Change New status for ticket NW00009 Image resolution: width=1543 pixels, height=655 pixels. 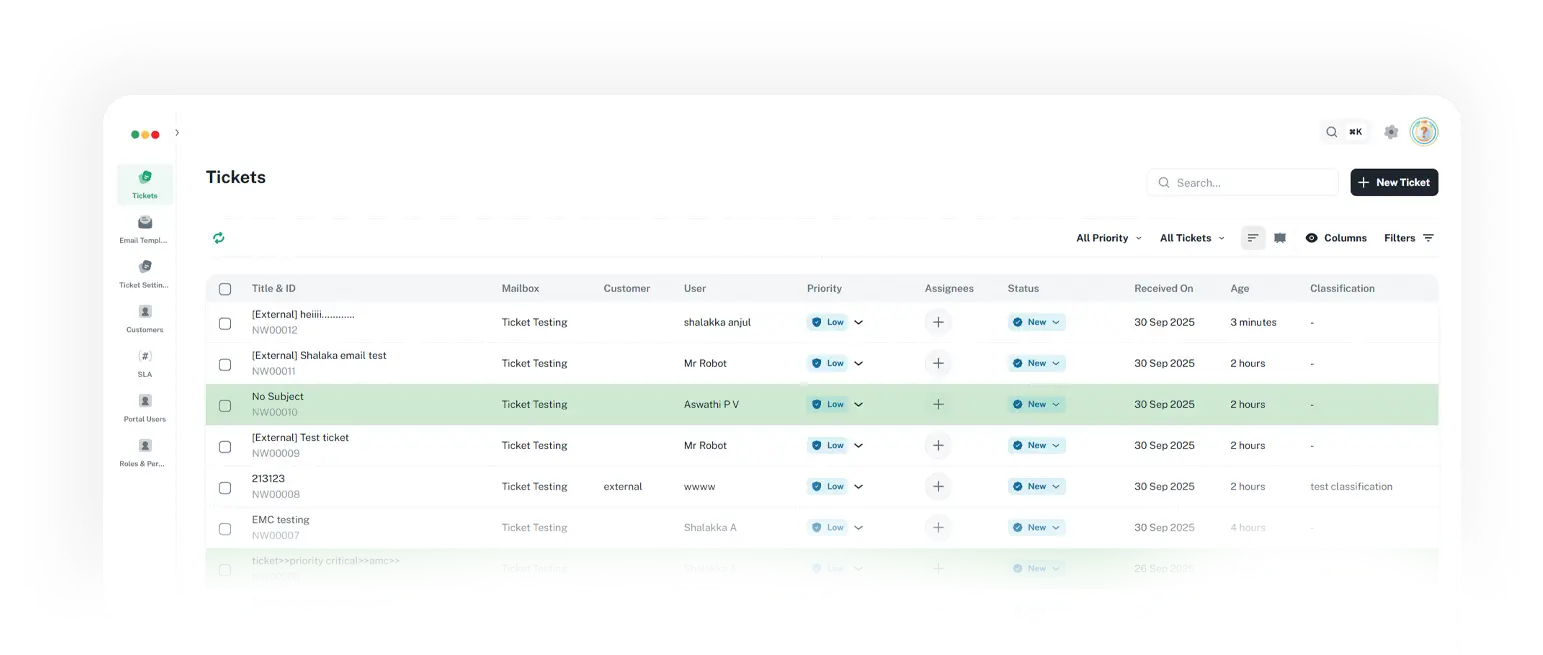[1036, 446]
